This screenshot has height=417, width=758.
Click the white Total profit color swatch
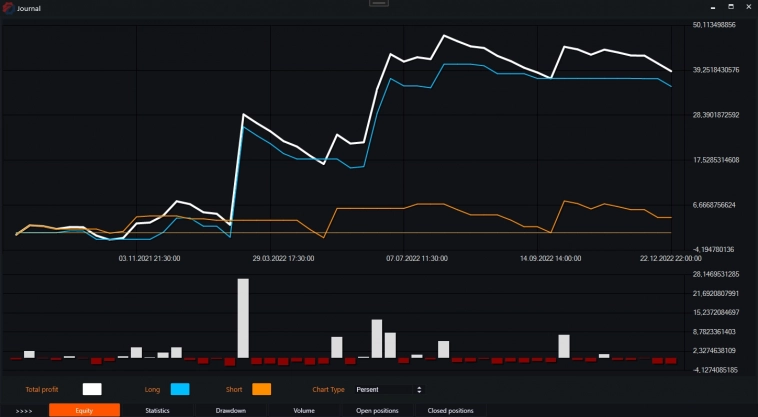(x=92, y=389)
